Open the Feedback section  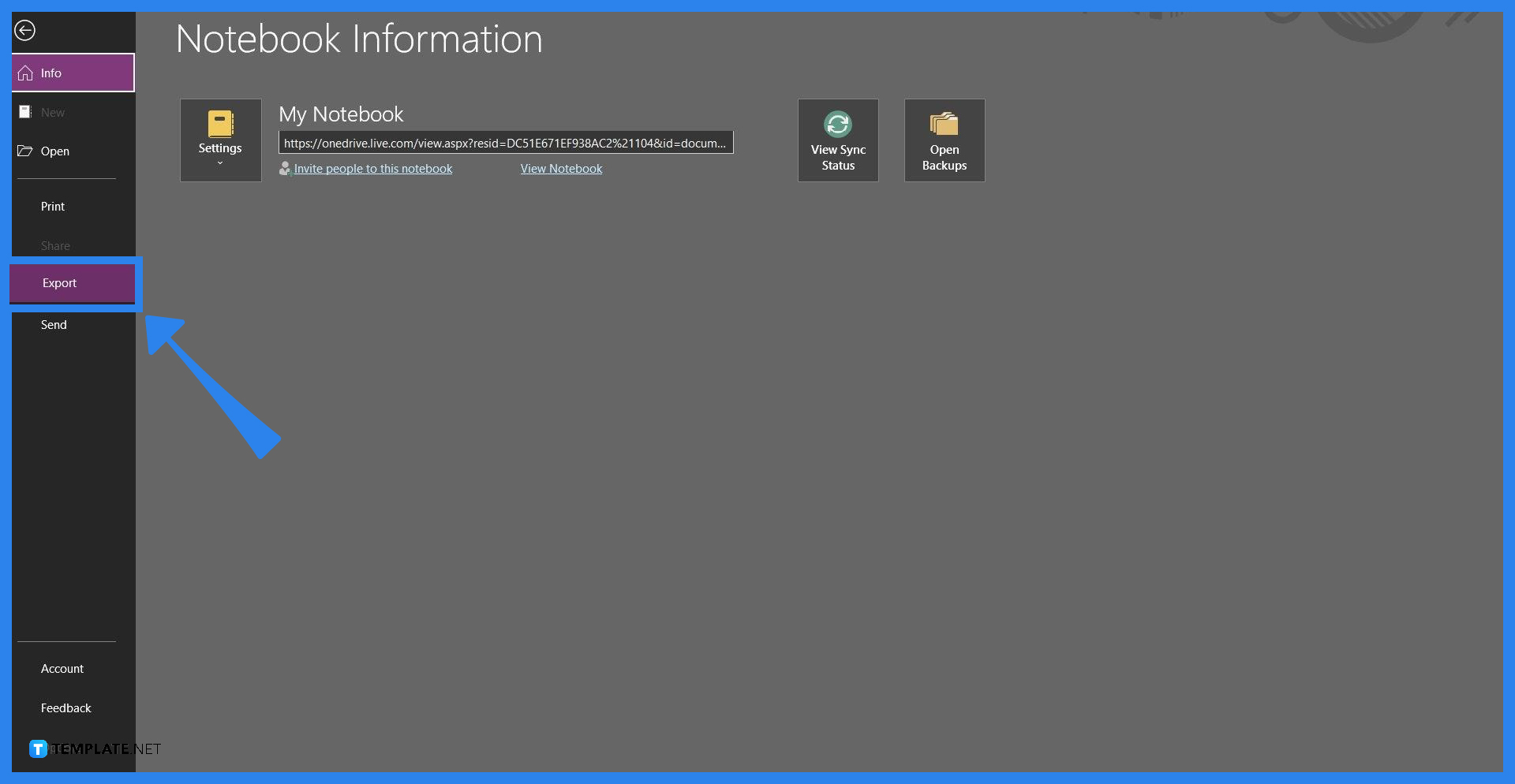pos(66,708)
